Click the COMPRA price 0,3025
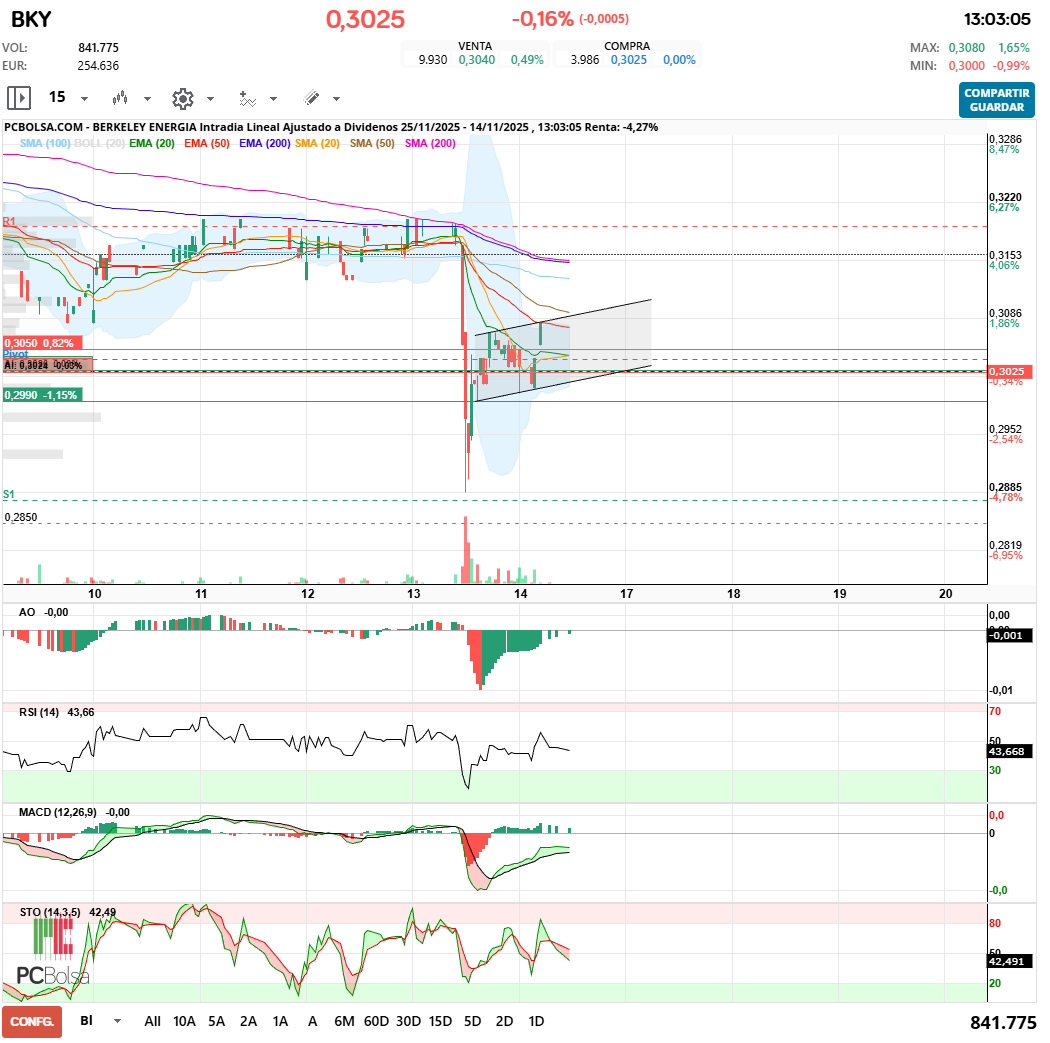This screenshot has width=1050, height=1043. pos(629,60)
